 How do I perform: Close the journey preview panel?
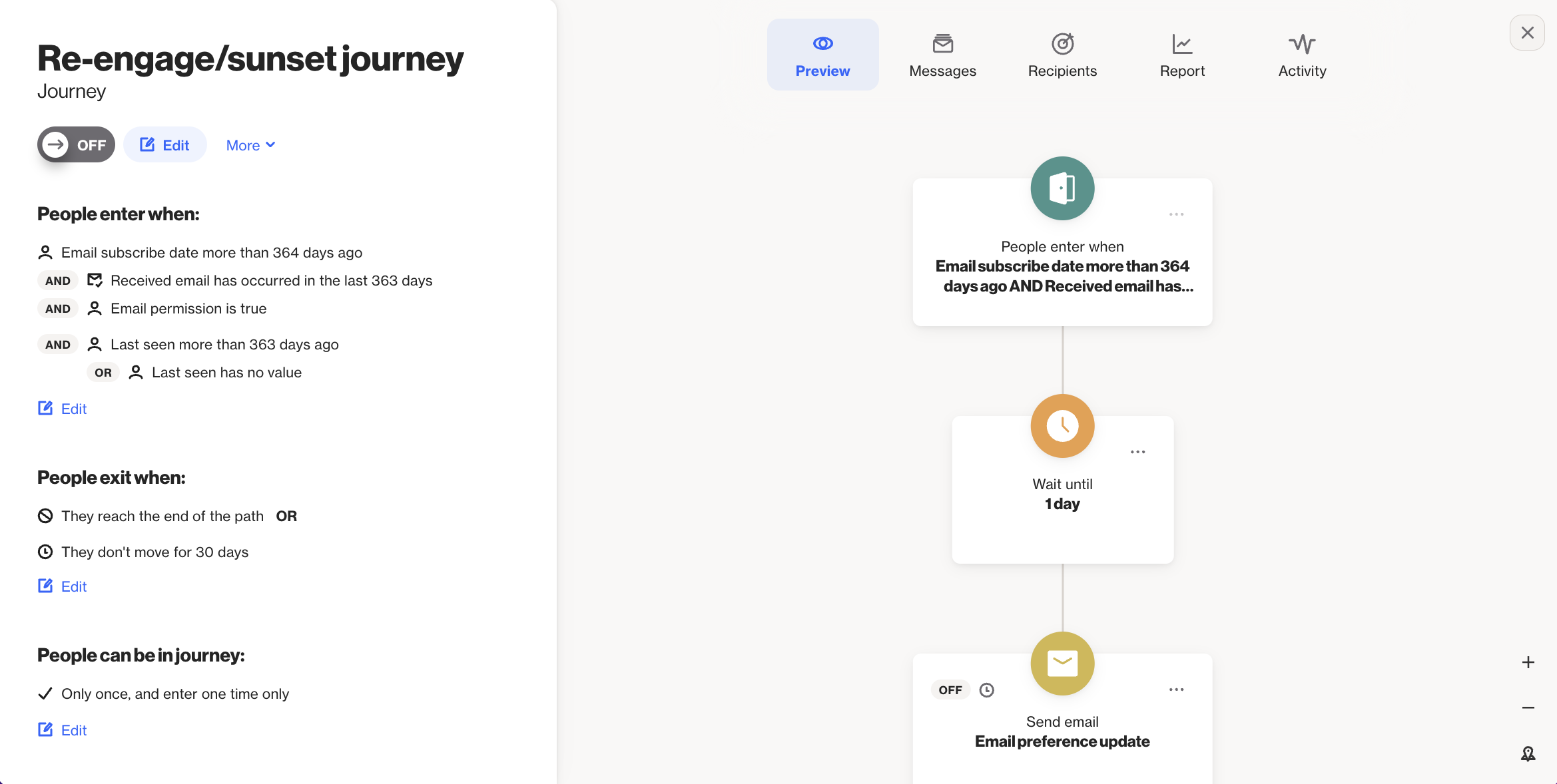tap(1527, 33)
